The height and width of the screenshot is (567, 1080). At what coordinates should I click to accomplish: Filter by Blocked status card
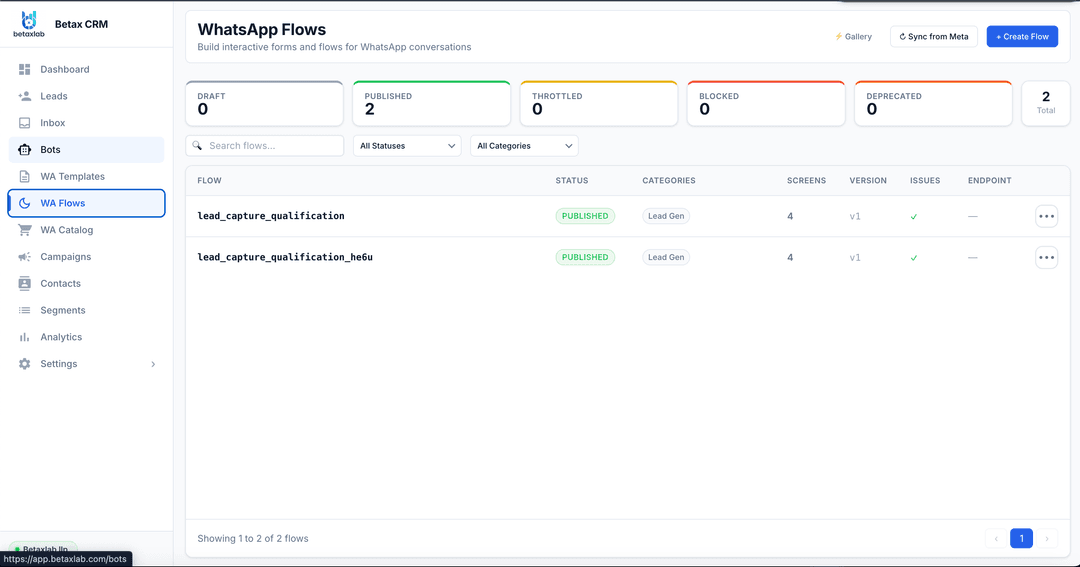tap(767, 103)
